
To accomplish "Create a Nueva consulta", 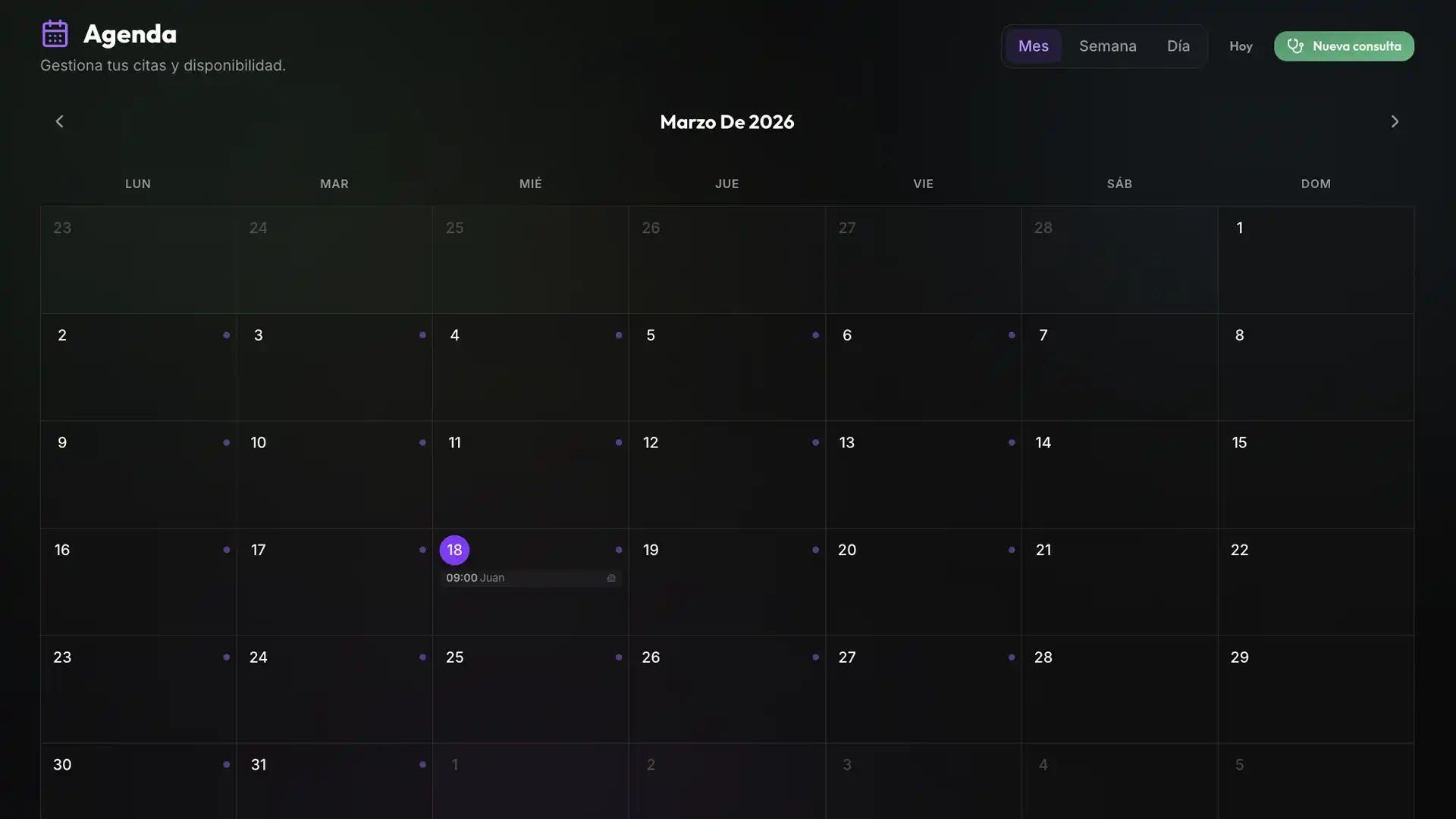I will [x=1344, y=46].
